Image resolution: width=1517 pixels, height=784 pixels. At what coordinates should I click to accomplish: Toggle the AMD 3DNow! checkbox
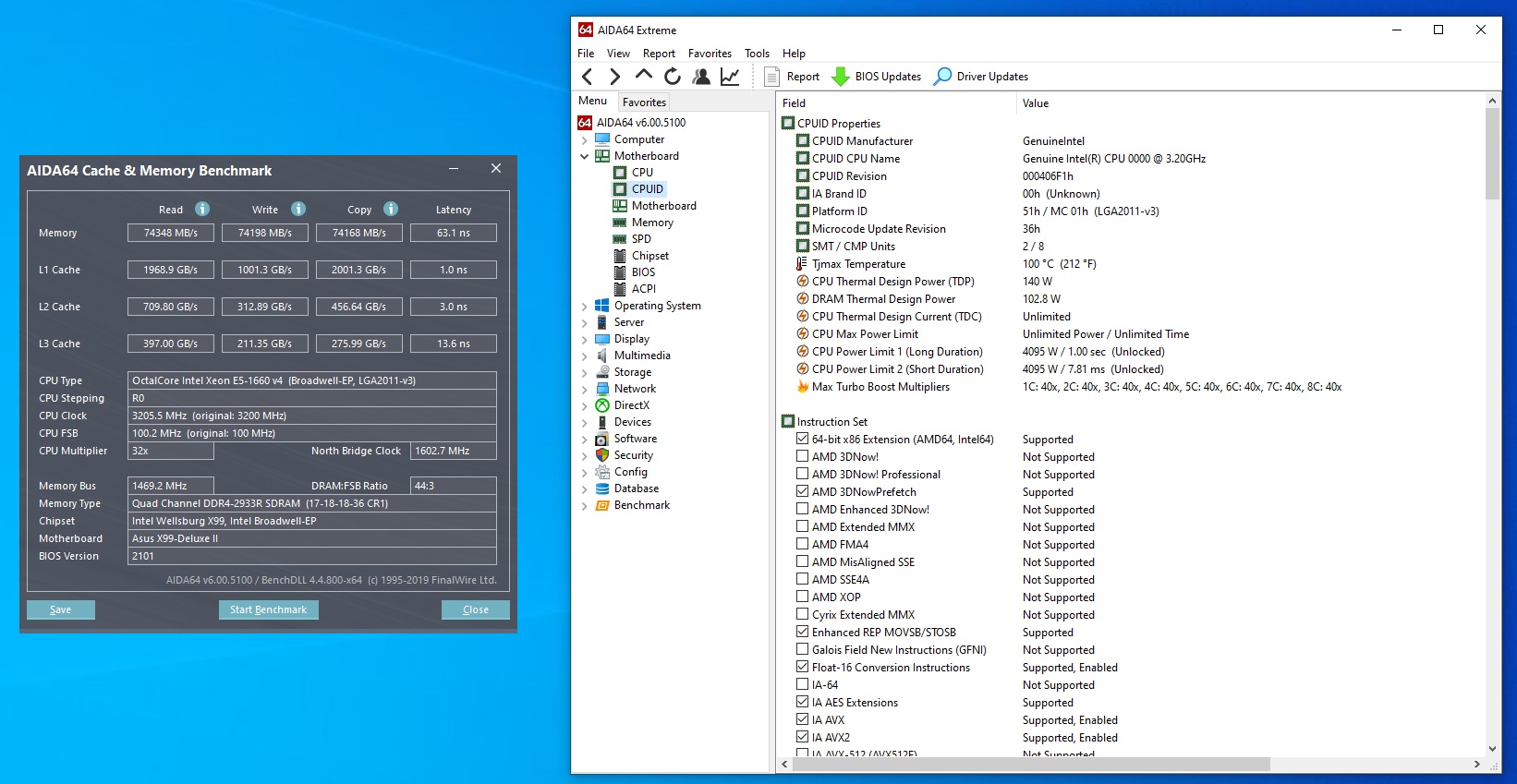(802, 457)
